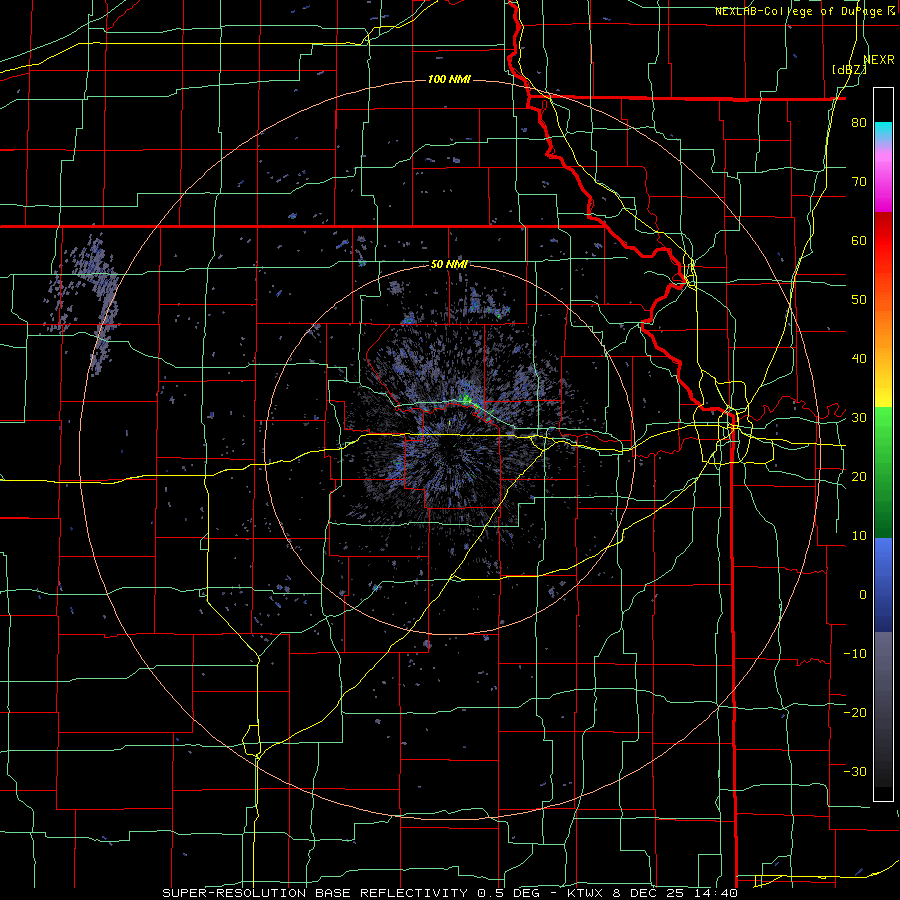The image size is (900, 900).
Task: Click the 60 value on the reflectivity scale
Action: [x=859, y=240]
